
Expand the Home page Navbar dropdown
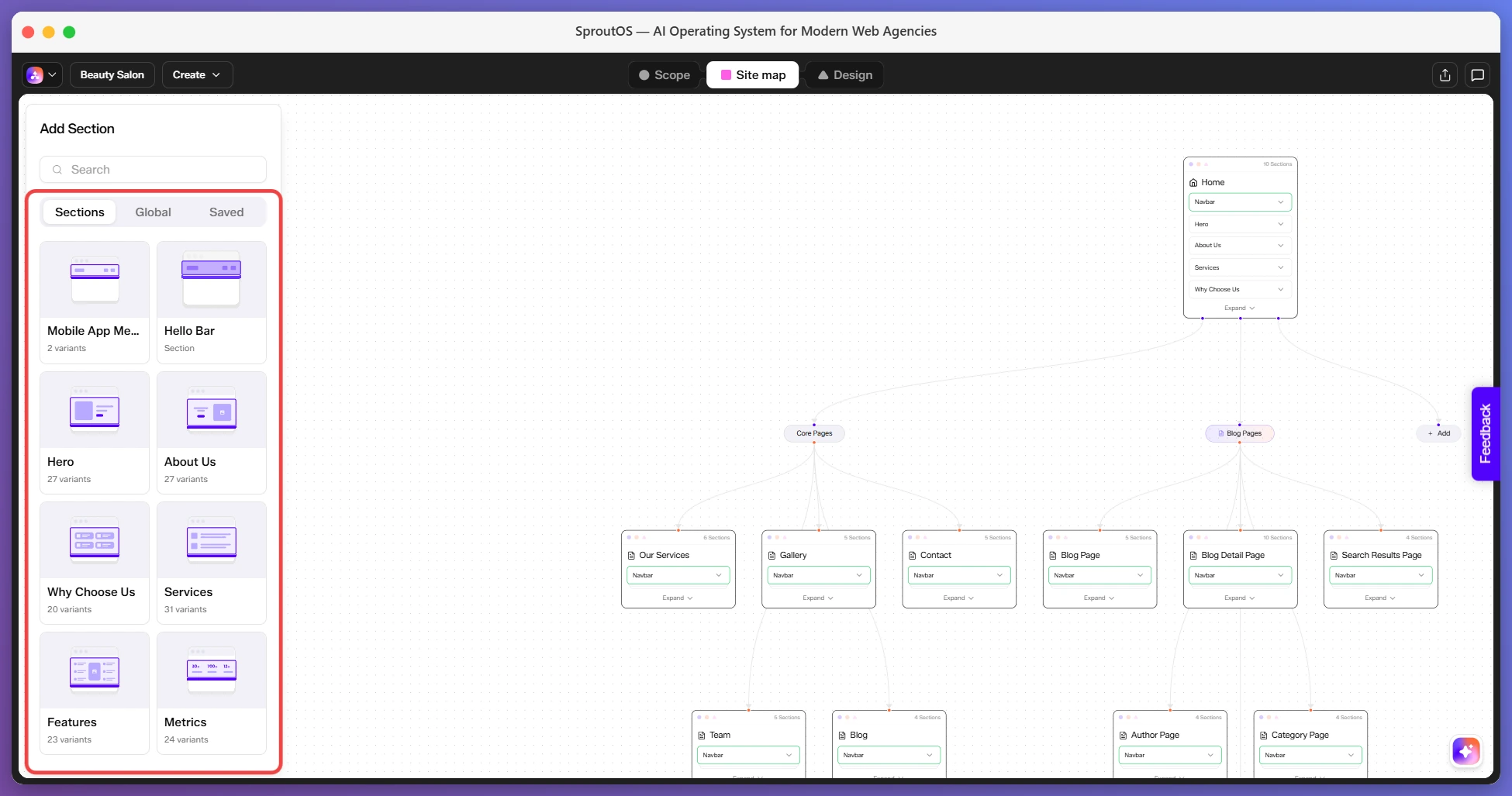(1240, 202)
